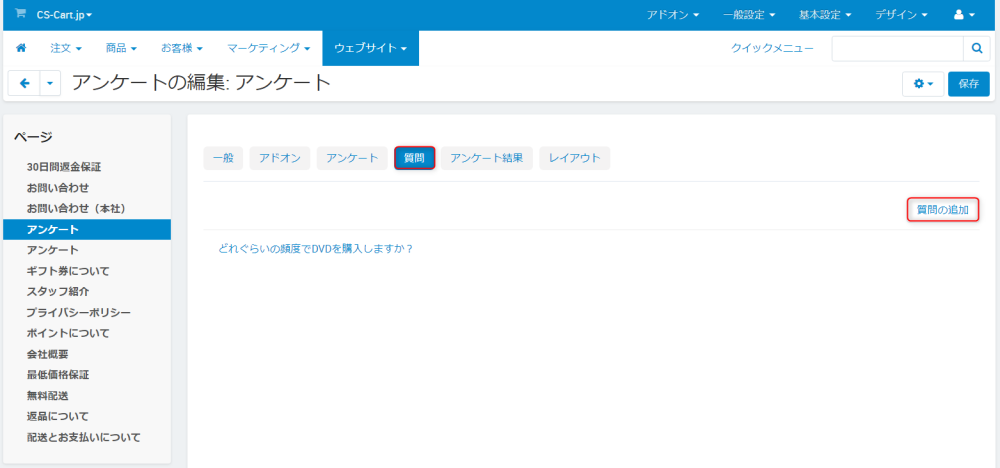Screen dimensions: 1000x468
Task: Switch to the レイアウト tab
Action: (x=575, y=158)
